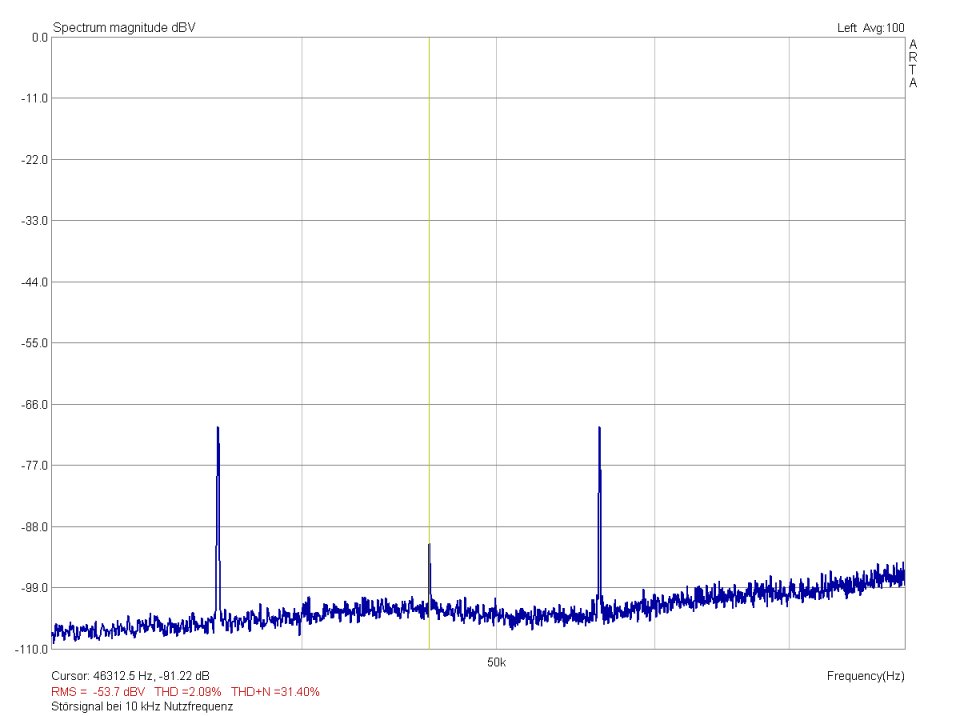
Task: Click the 'Frequency(Hz)' axis label
Action: click(865, 676)
